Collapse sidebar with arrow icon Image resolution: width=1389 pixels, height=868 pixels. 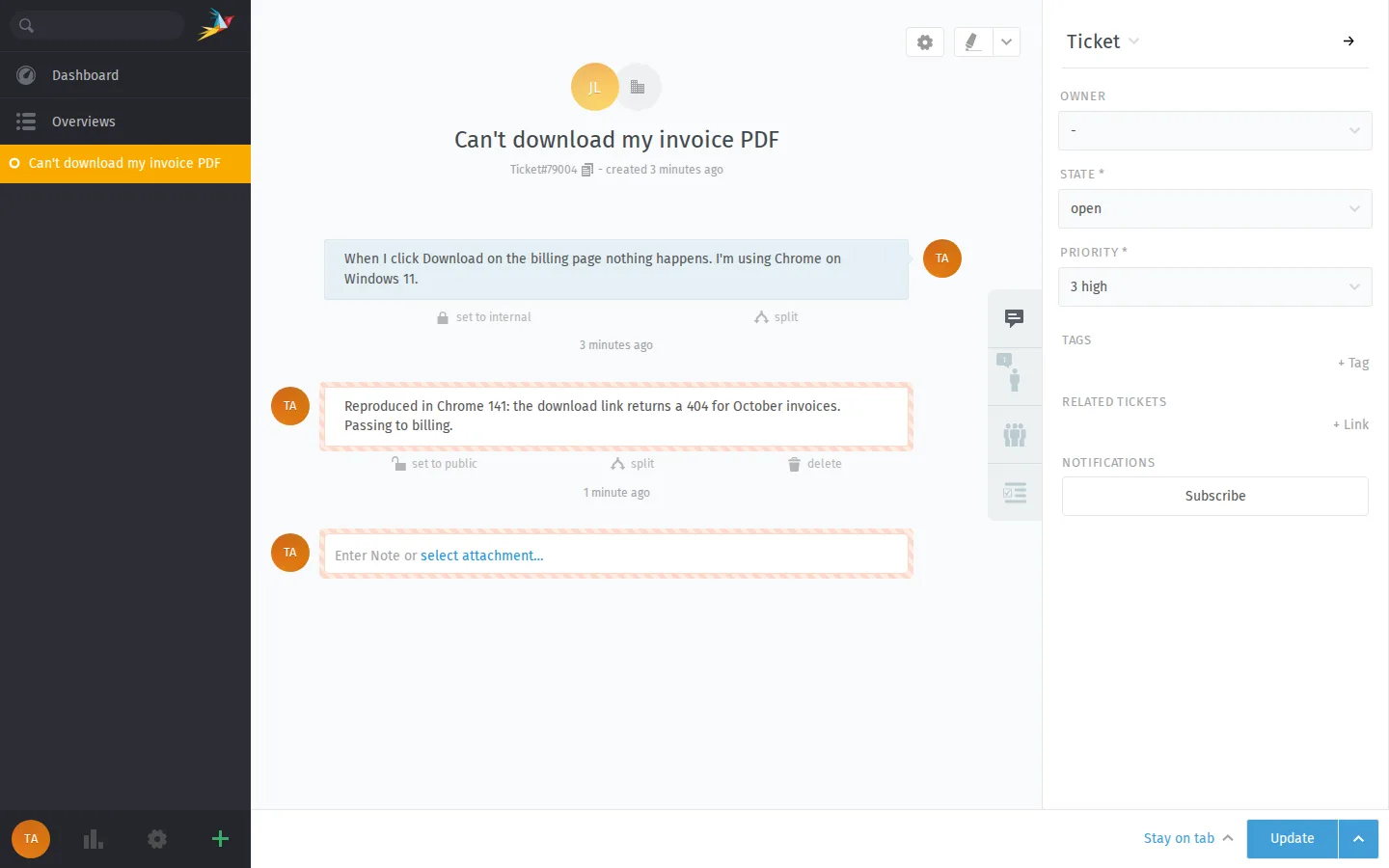pyautogui.click(x=1348, y=41)
